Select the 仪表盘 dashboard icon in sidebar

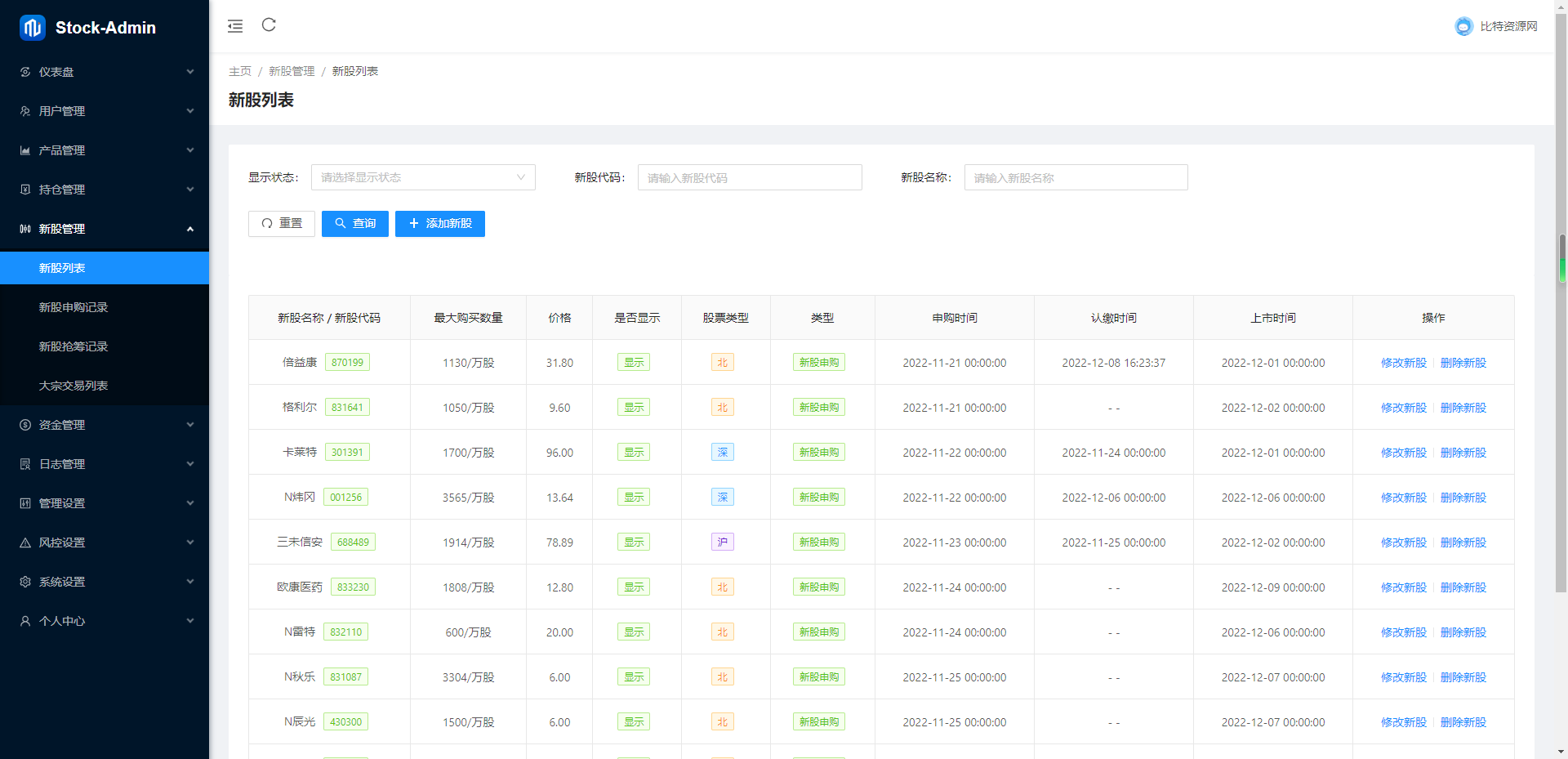click(24, 72)
